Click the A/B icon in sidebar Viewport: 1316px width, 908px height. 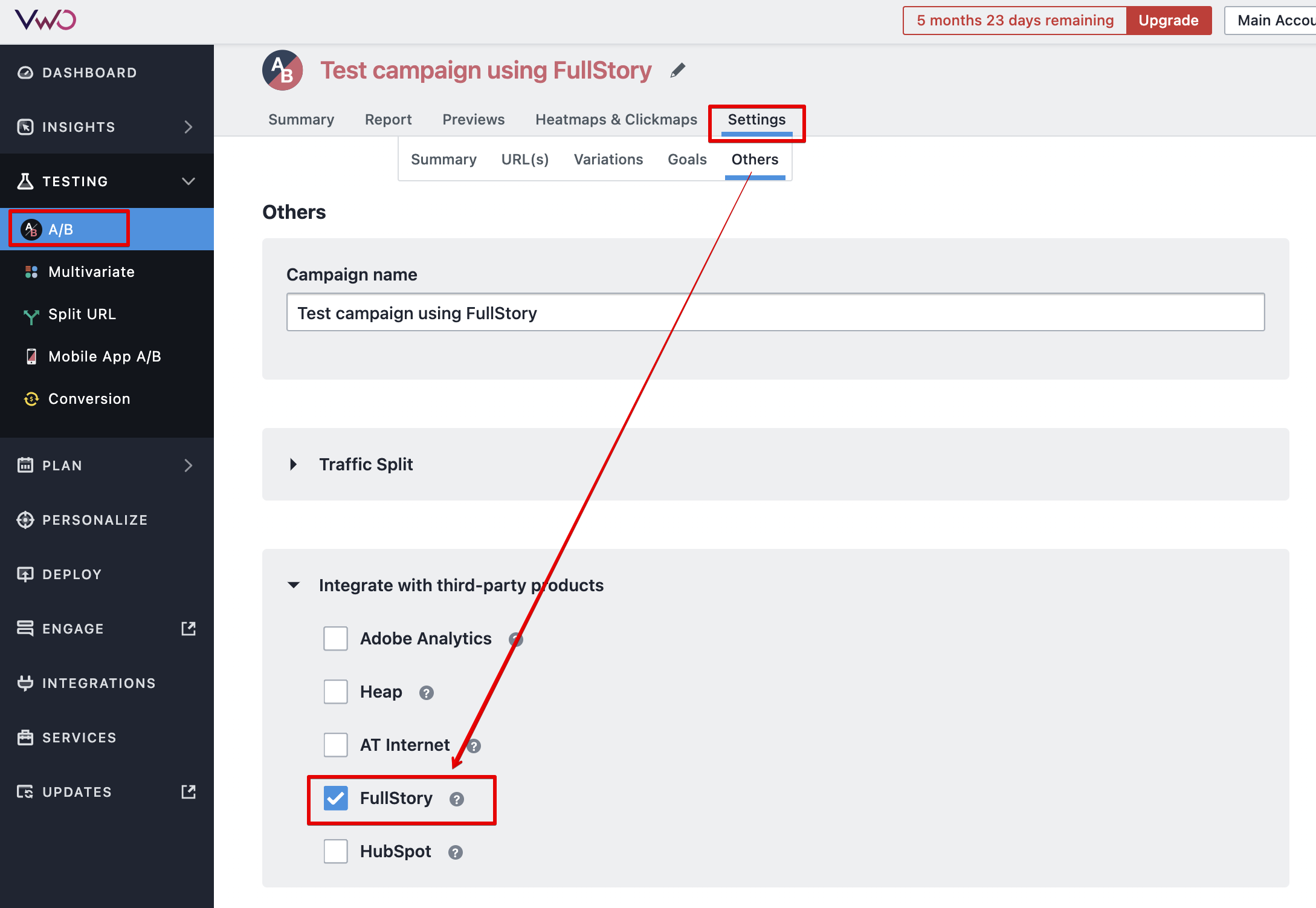31,230
